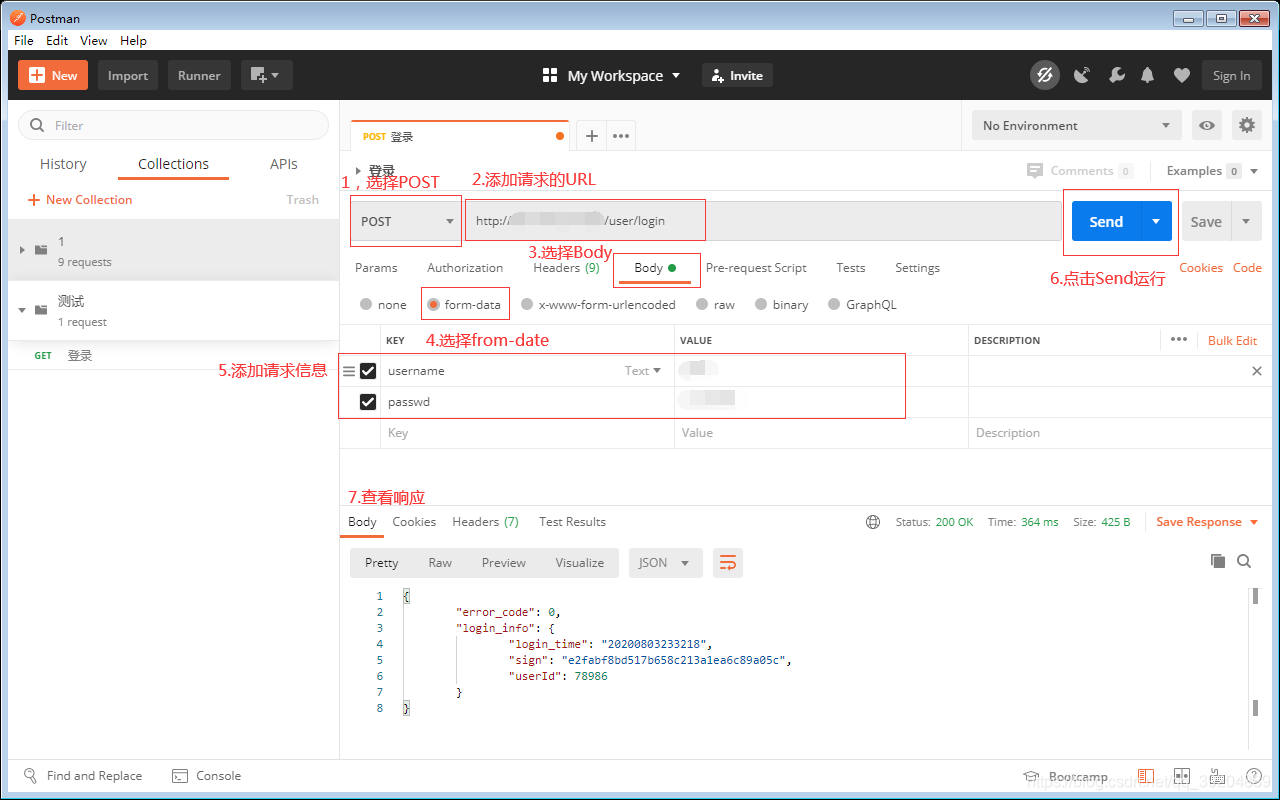Open the No Environment dropdown

(1076, 125)
